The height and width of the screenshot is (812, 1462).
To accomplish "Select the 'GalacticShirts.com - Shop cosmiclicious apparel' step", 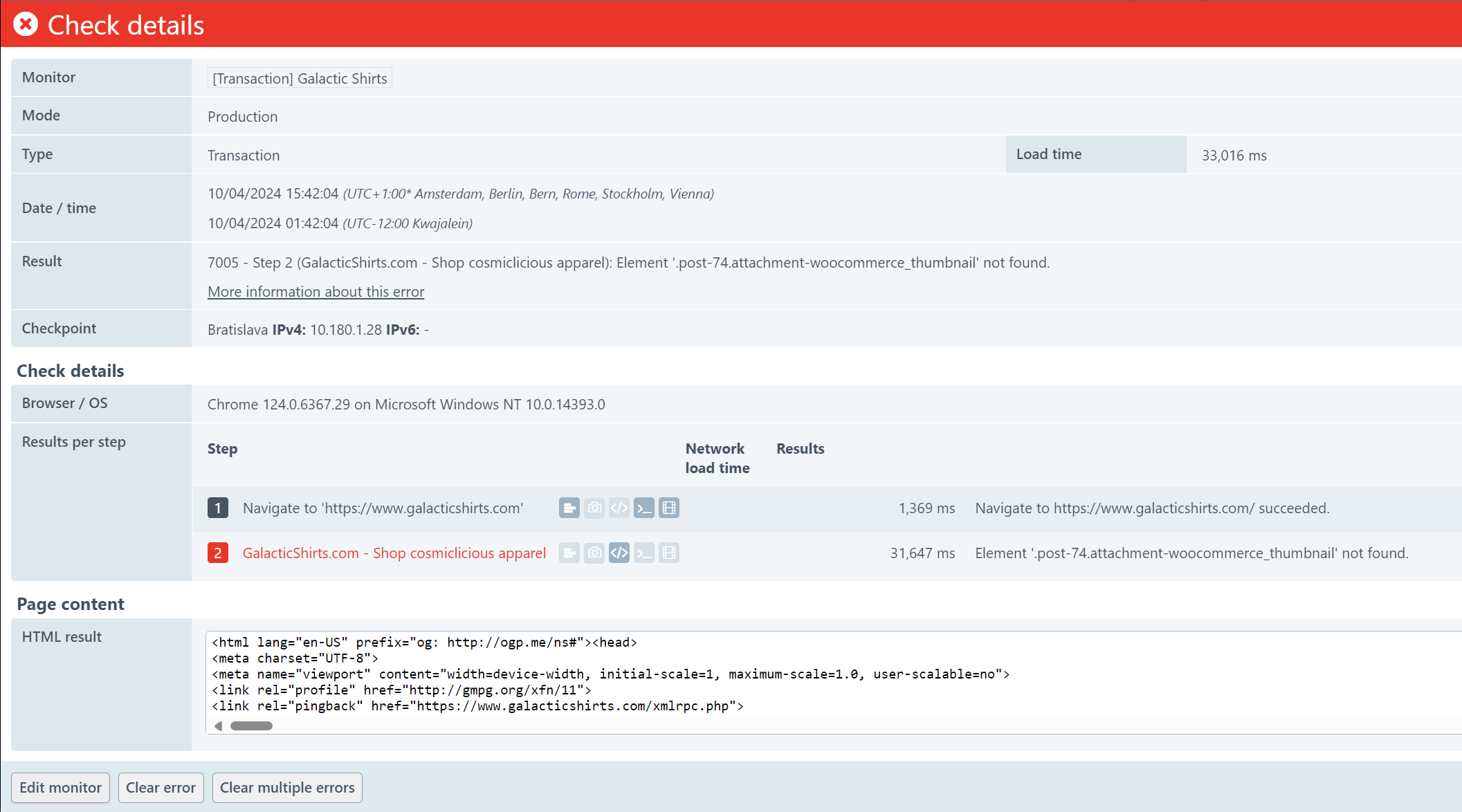I will 394,552.
